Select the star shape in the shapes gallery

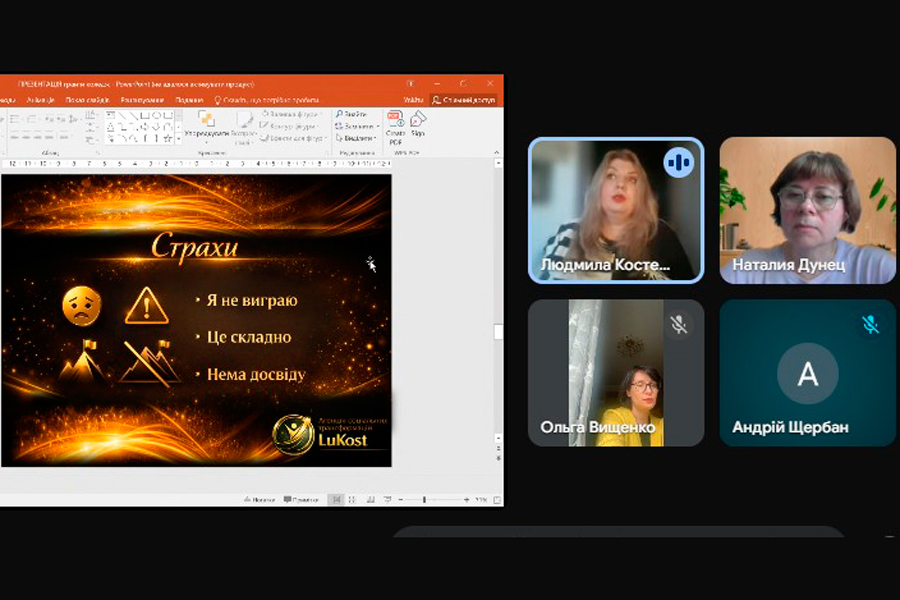tap(168, 138)
